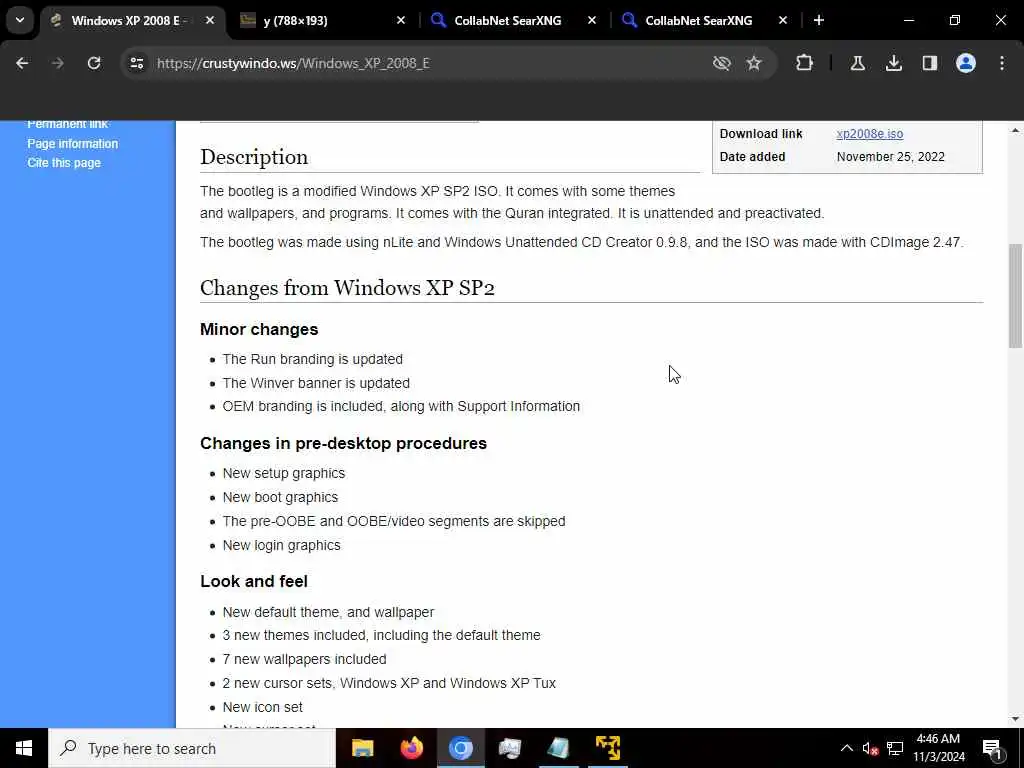The height and width of the screenshot is (768, 1024).
Task: Click the scrollbar down arrow
Action: tap(1015, 719)
